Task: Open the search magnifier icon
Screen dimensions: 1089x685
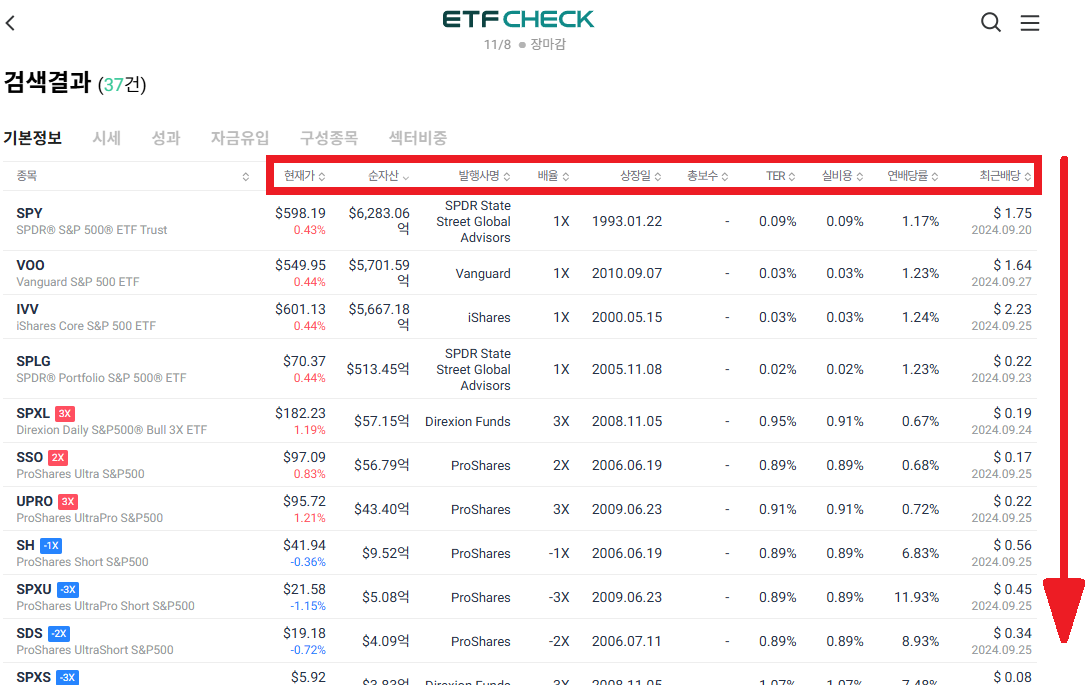Action: pos(990,22)
